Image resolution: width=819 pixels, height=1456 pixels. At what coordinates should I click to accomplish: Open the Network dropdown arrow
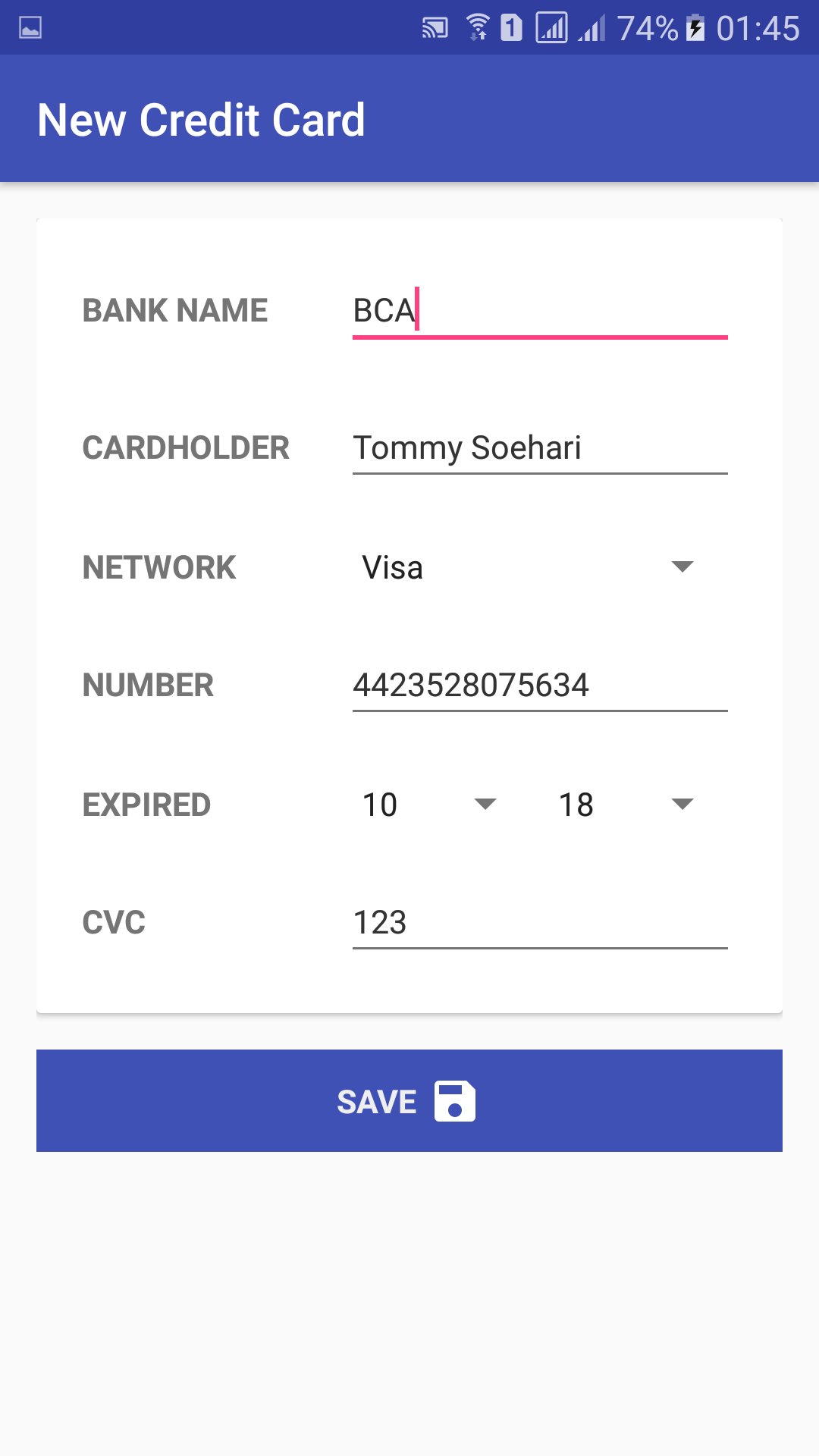(x=682, y=566)
